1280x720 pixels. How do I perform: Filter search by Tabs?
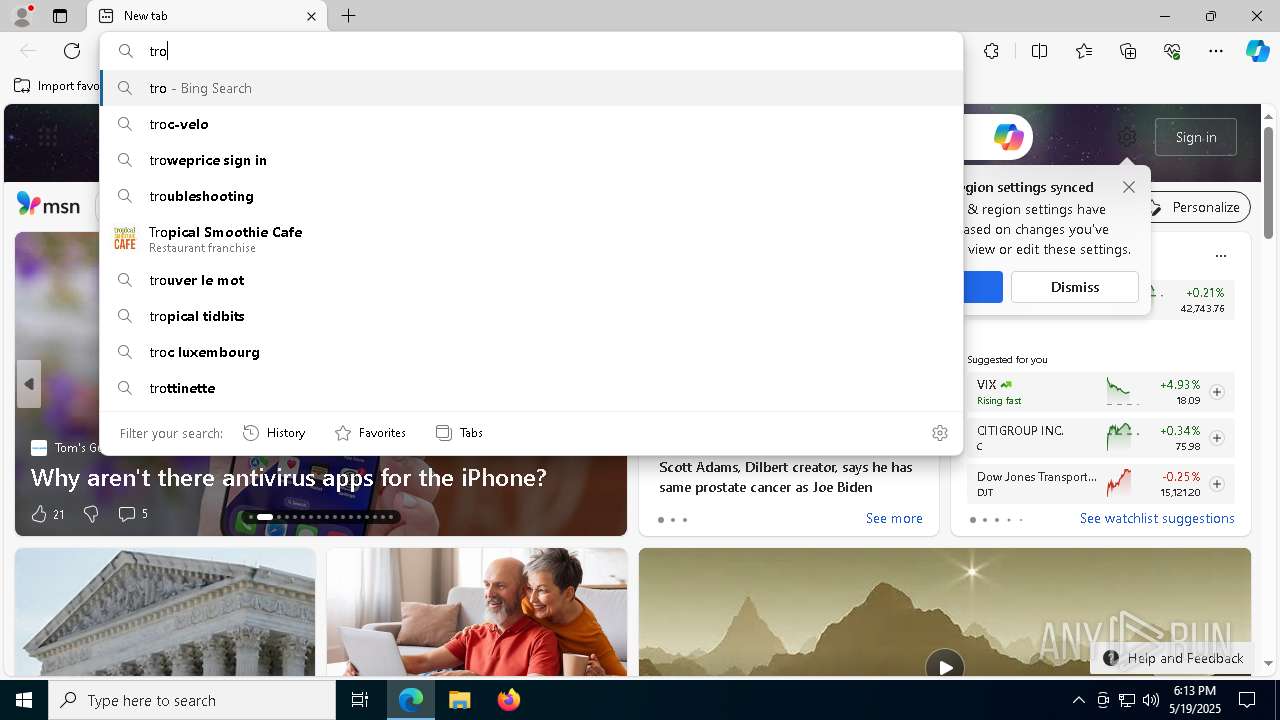pos(459,433)
